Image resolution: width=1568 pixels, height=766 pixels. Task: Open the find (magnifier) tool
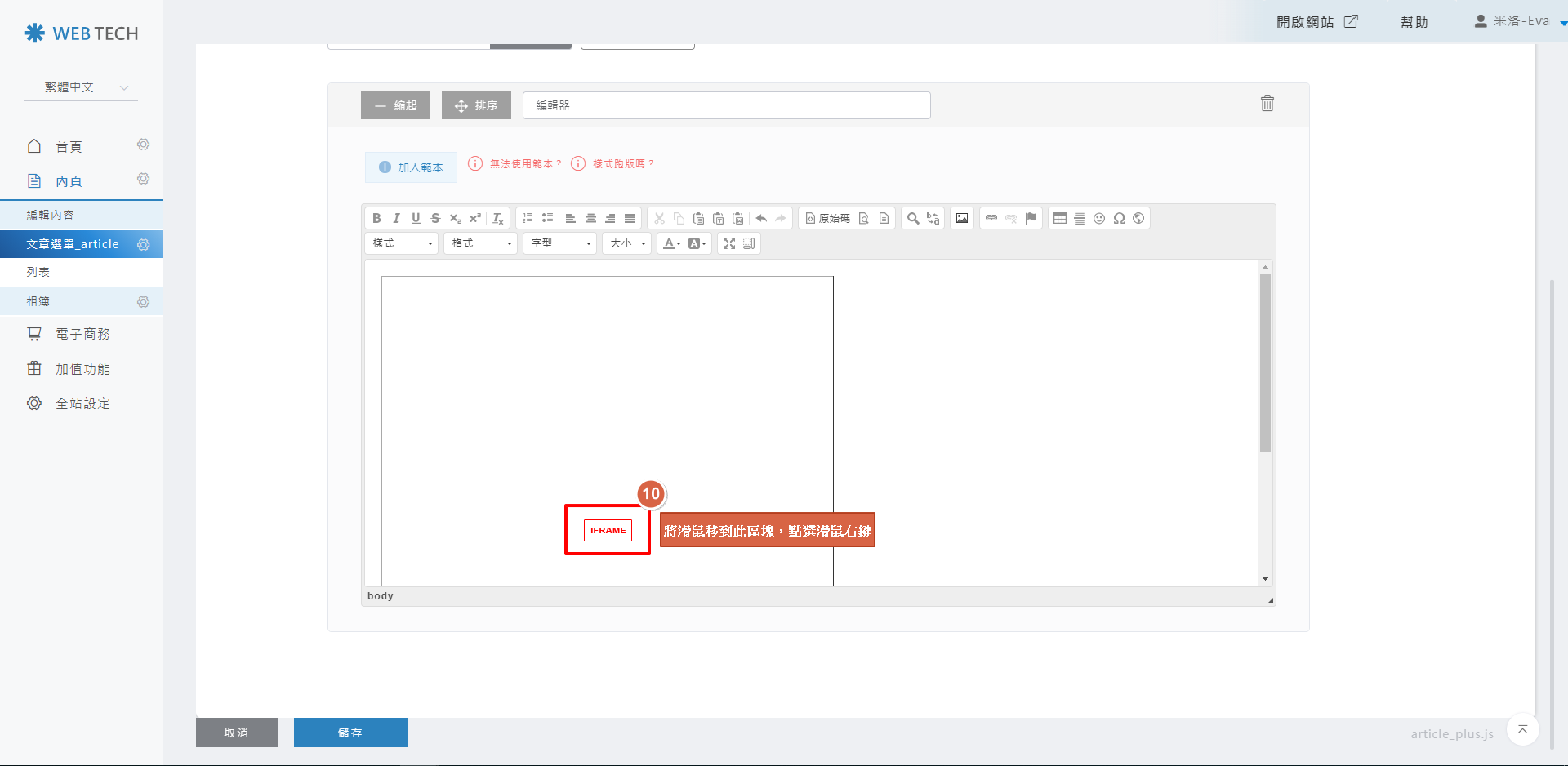(x=913, y=218)
